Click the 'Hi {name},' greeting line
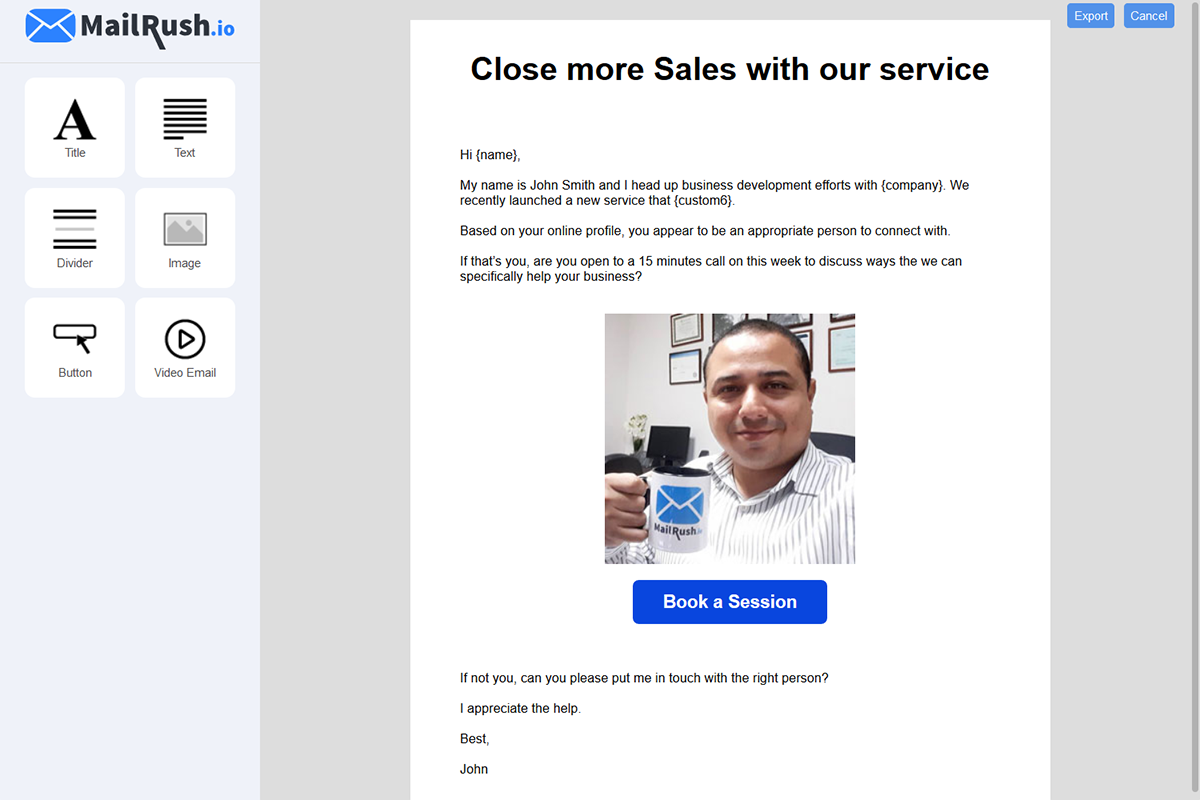 (490, 155)
